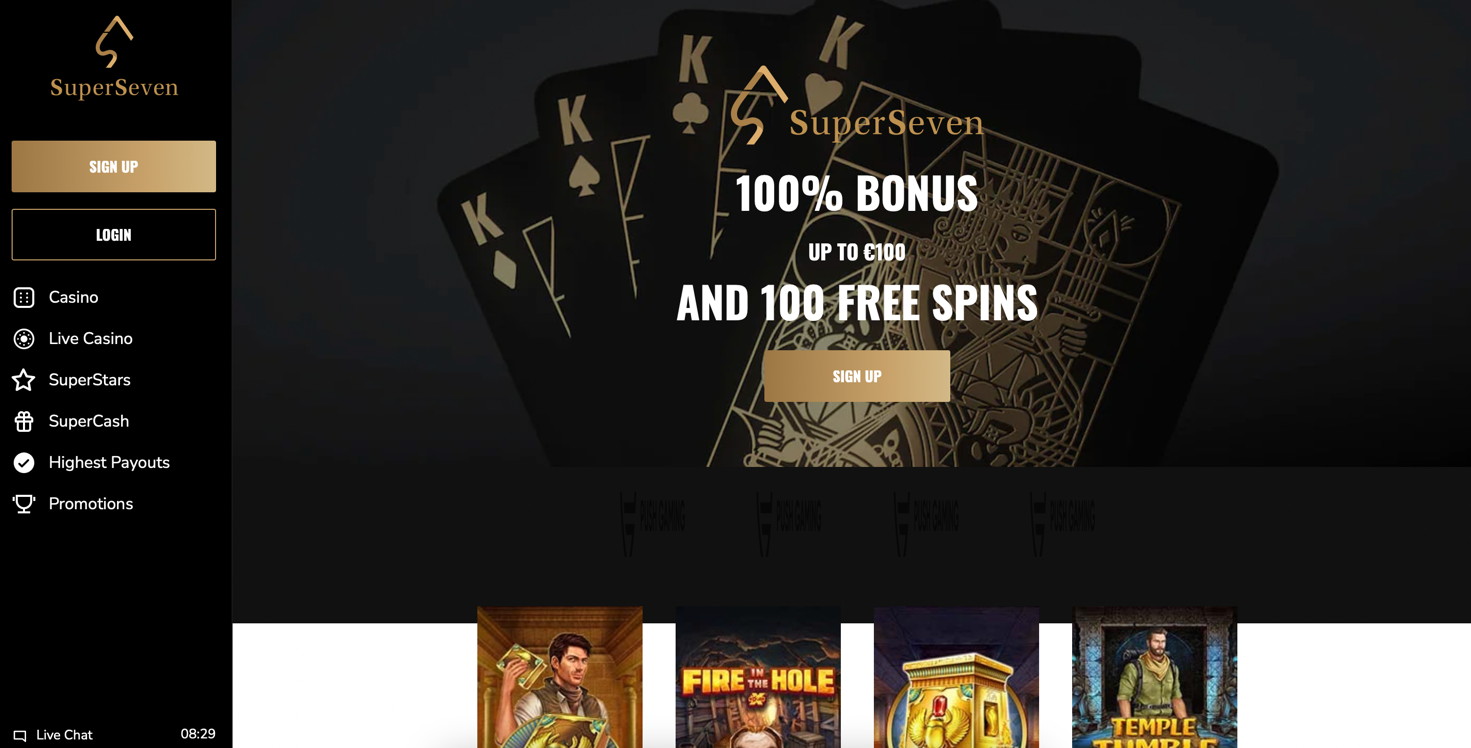Click the sidebar SIGN UP button
The height and width of the screenshot is (748, 1471).
tap(114, 167)
